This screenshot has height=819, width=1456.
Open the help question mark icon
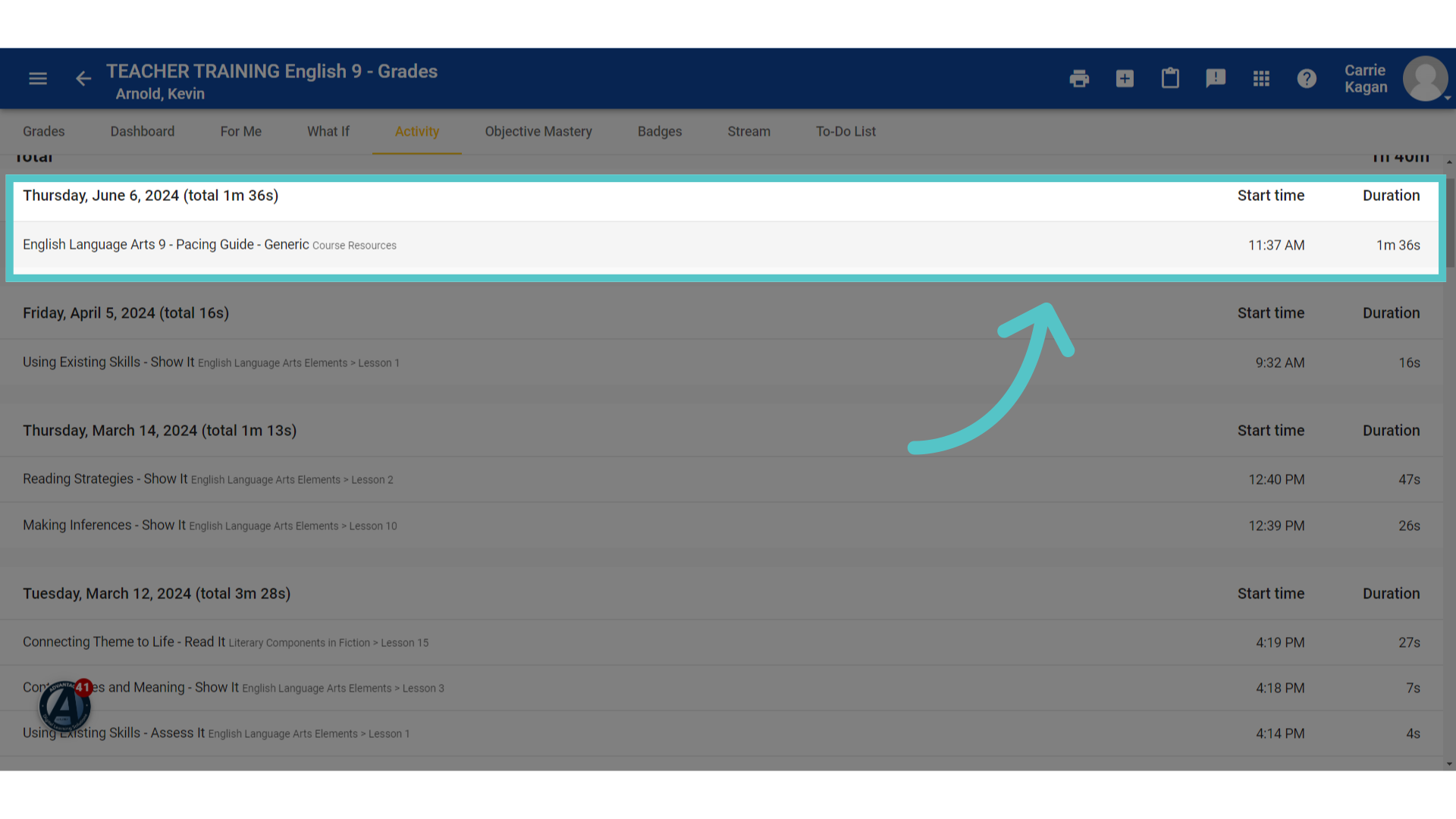point(1307,78)
